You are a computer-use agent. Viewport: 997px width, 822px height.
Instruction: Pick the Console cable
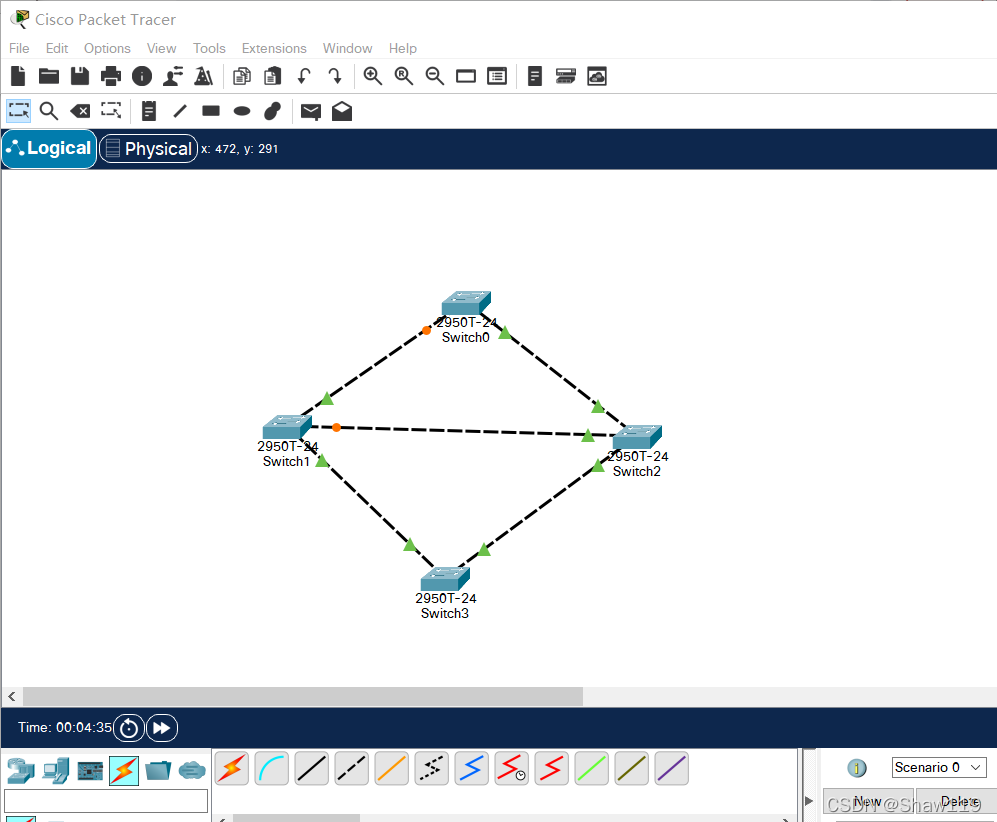[272, 768]
